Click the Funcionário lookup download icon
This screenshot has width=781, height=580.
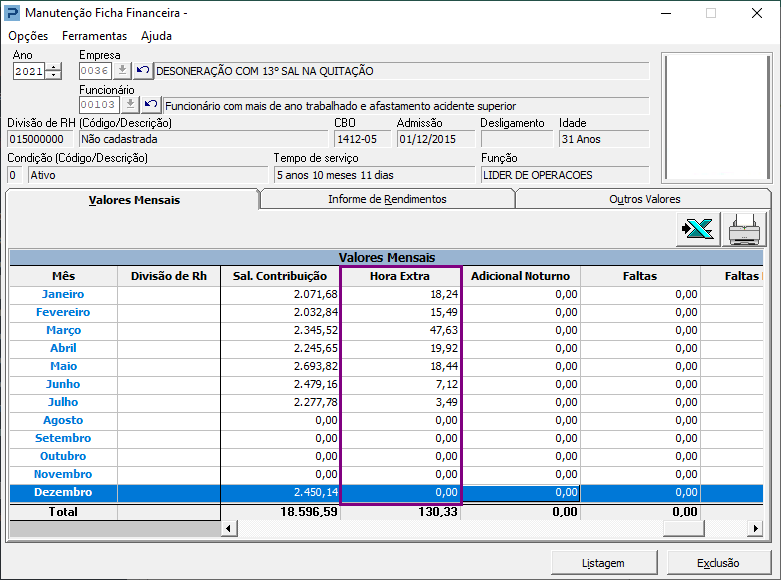(130, 105)
